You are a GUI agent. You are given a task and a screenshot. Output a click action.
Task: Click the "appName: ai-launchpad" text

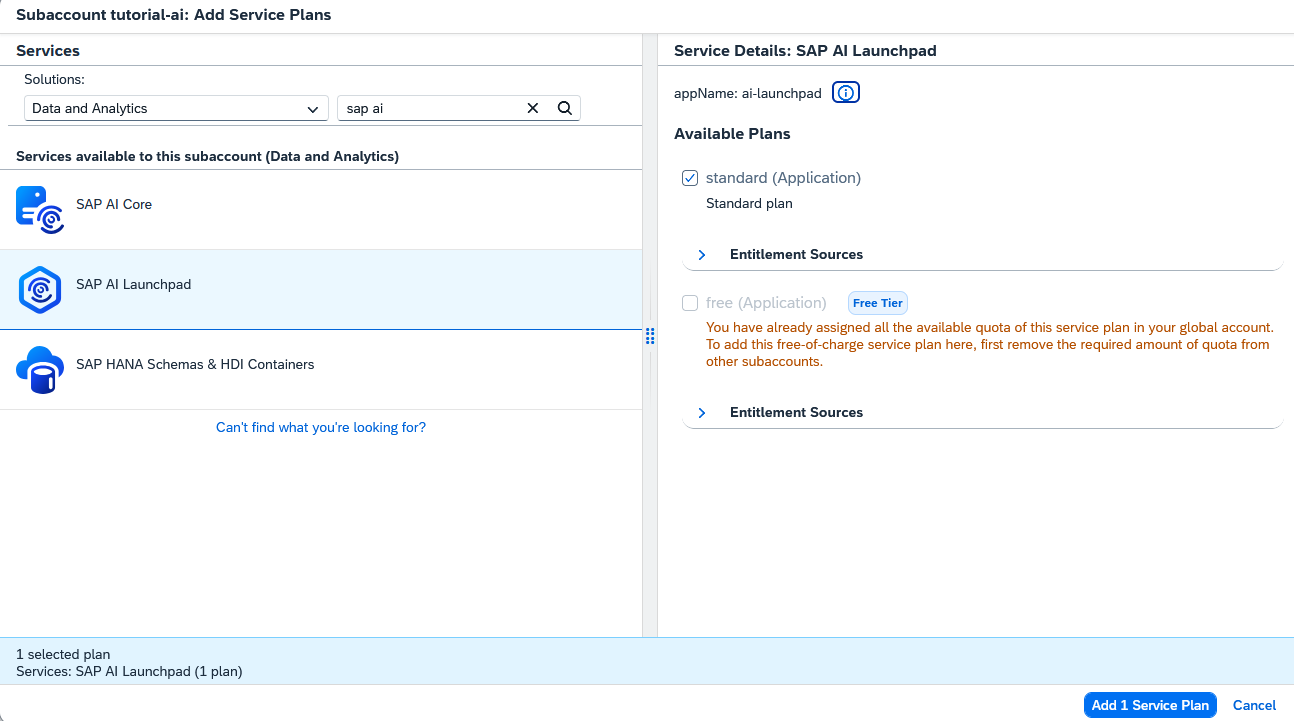click(748, 93)
